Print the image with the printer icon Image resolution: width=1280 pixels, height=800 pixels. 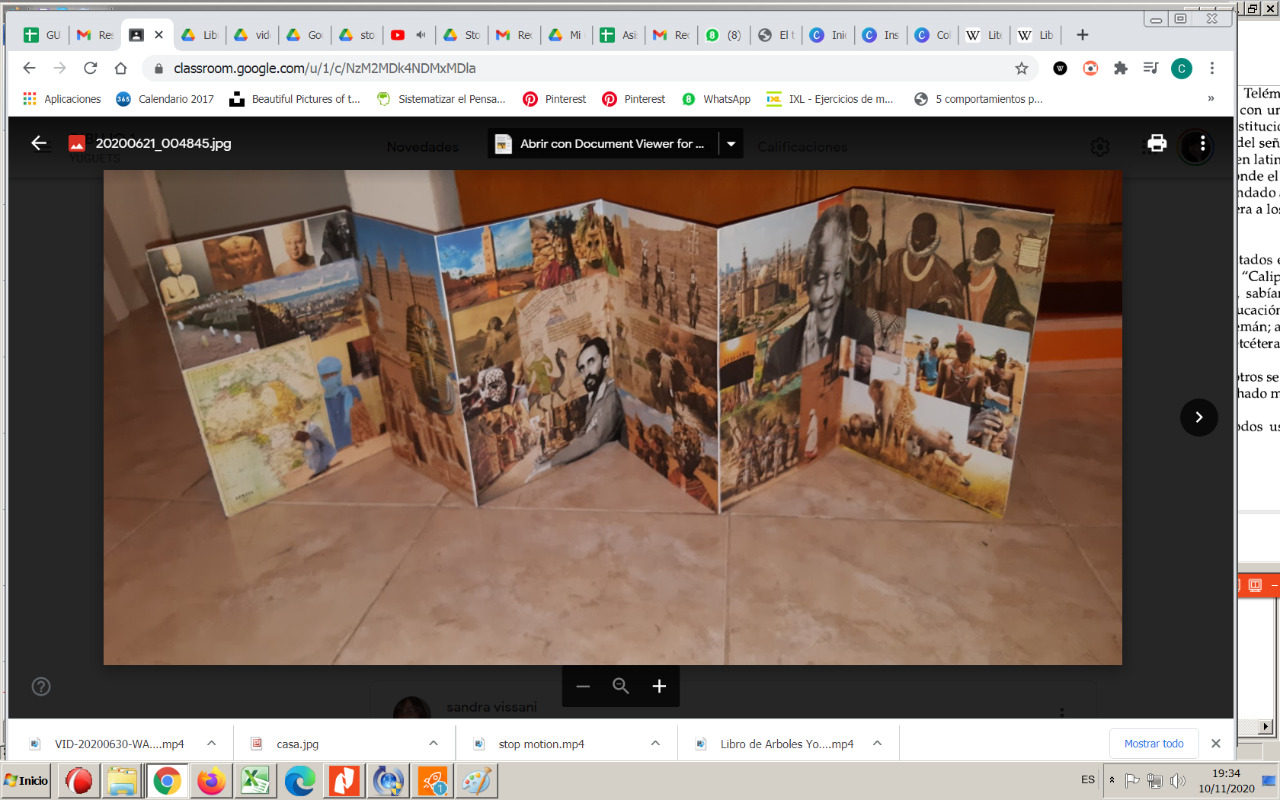pos(1157,143)
